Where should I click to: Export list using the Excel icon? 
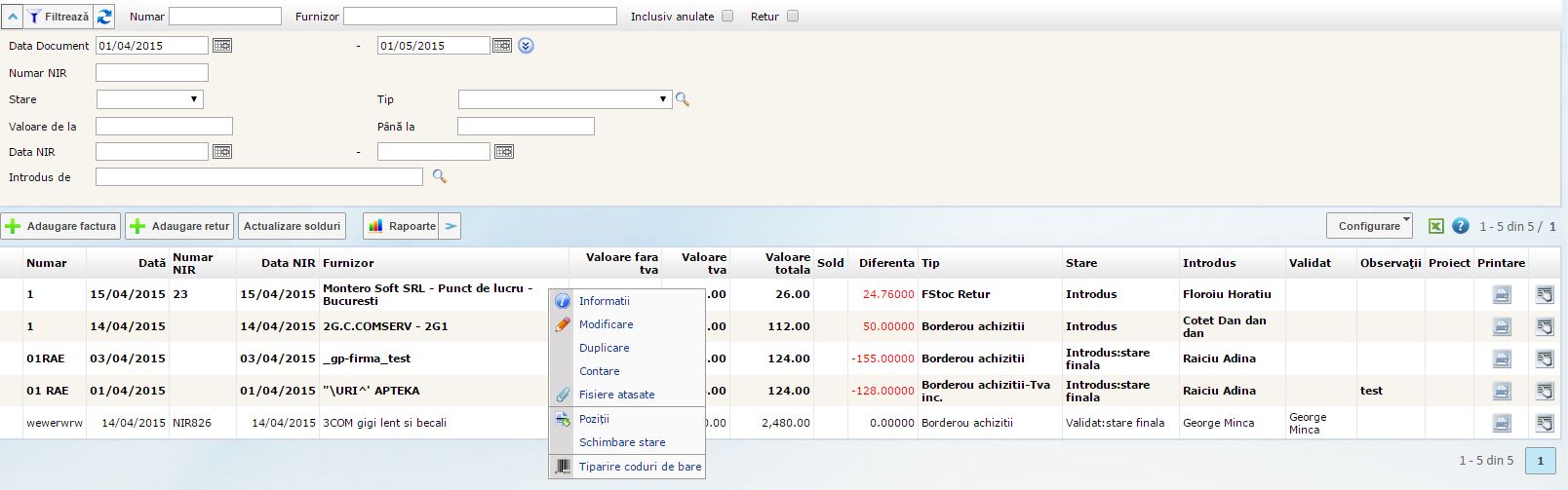click(x=1435, y=226)
